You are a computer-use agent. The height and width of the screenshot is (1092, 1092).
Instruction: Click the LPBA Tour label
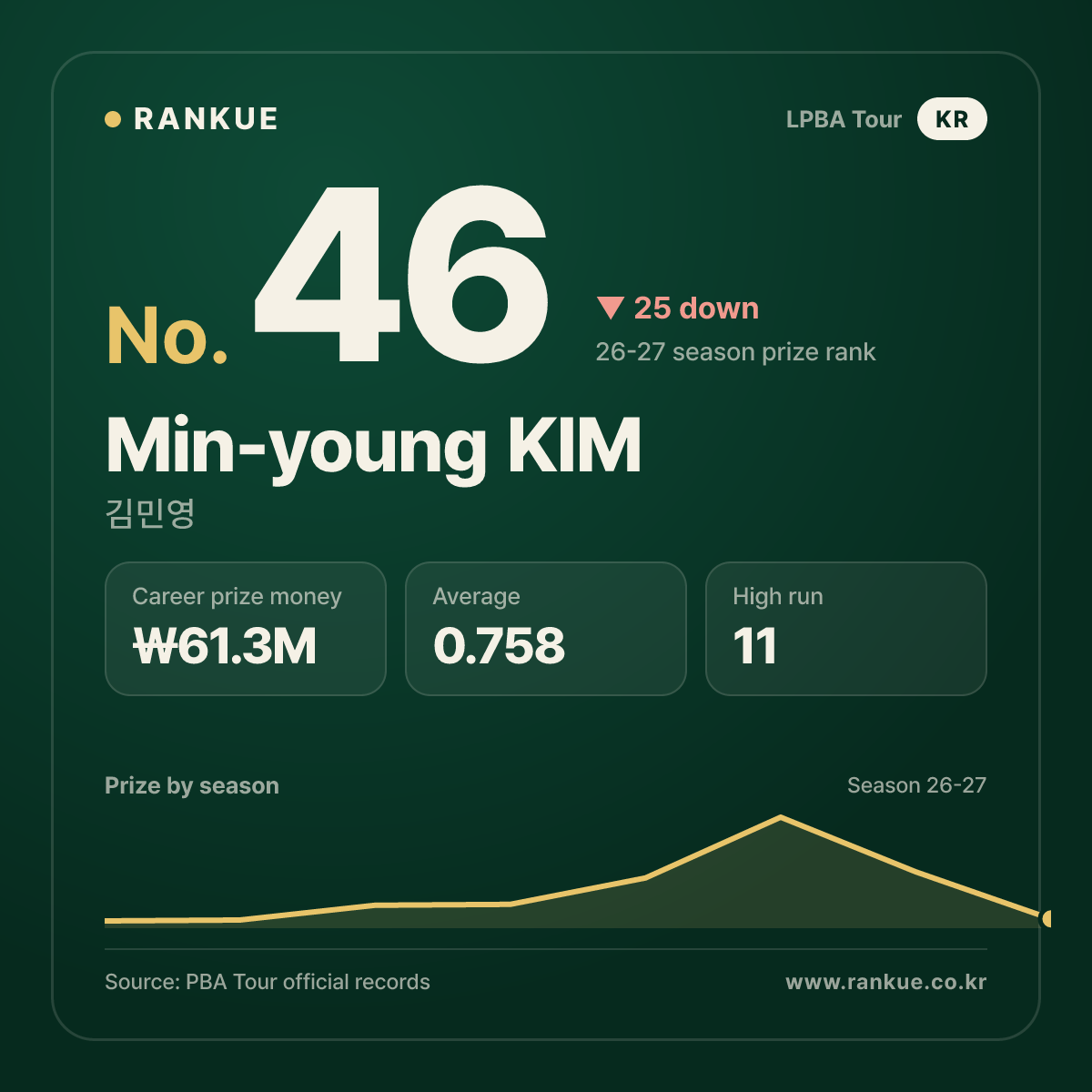pyautogui.click(x=844, y=119)
